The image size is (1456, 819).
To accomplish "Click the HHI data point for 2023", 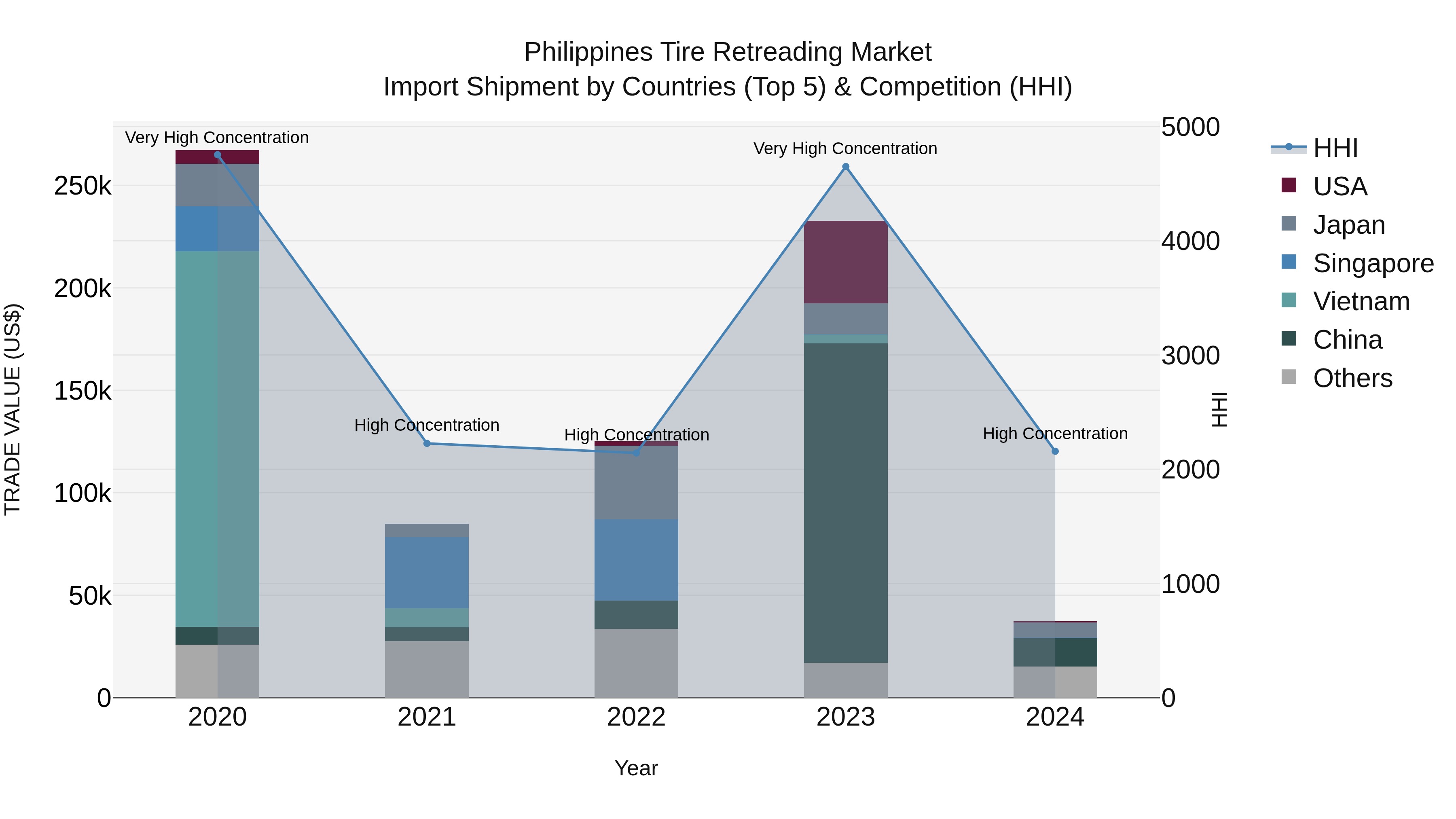I will [x=846, y=167].
